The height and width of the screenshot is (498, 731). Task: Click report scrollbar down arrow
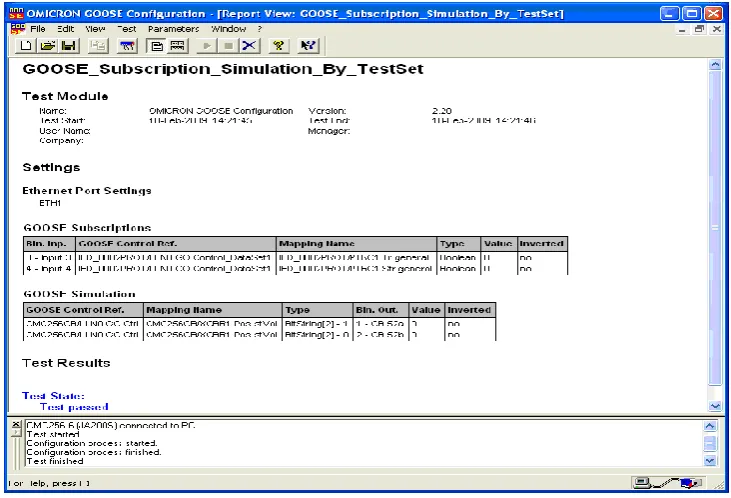click(x=715, y=406)
